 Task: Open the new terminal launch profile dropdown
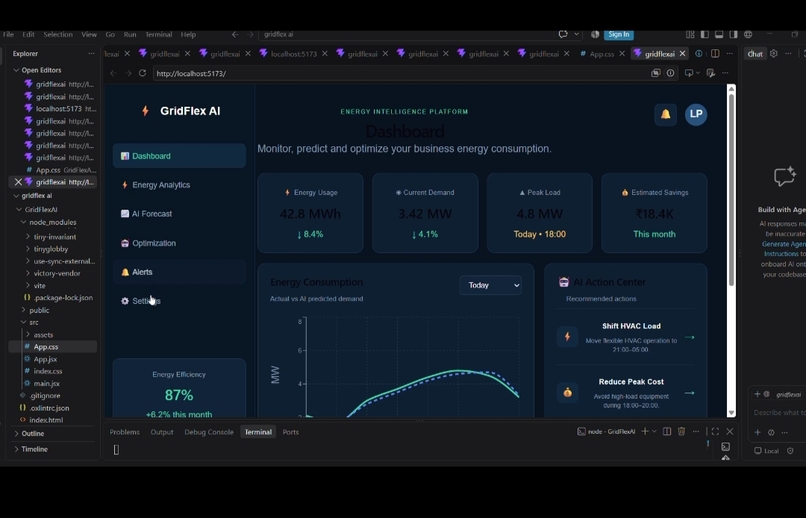point(654,432)
